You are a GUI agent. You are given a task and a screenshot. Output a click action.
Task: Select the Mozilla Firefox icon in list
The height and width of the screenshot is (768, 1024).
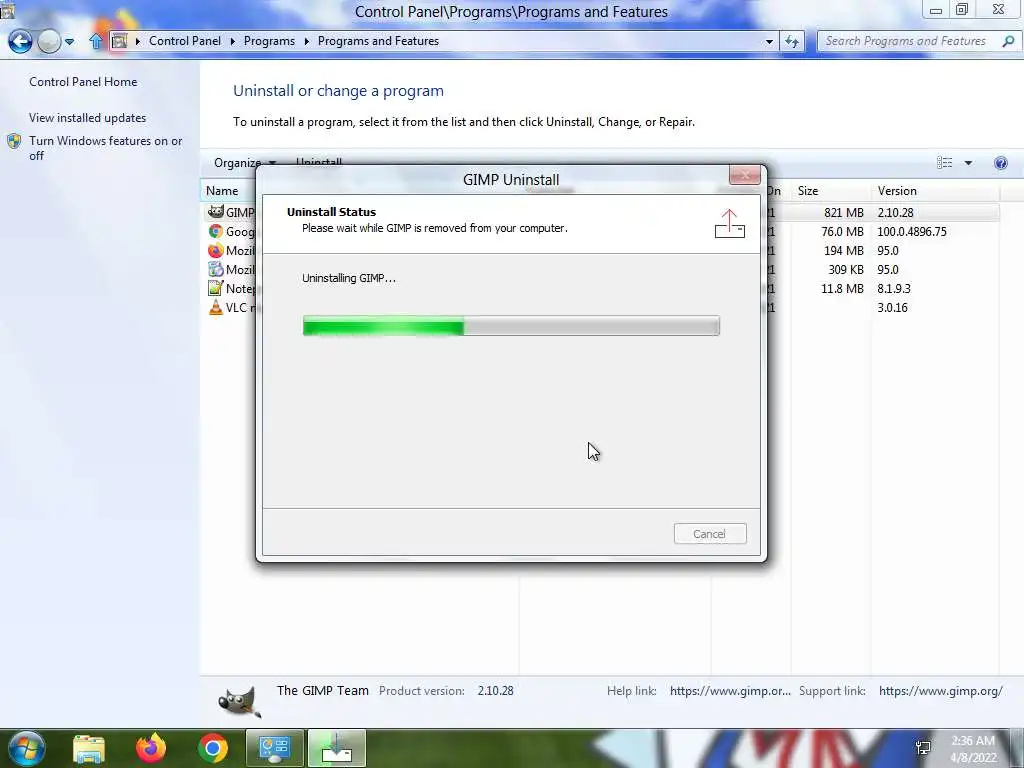pos(216,250)
